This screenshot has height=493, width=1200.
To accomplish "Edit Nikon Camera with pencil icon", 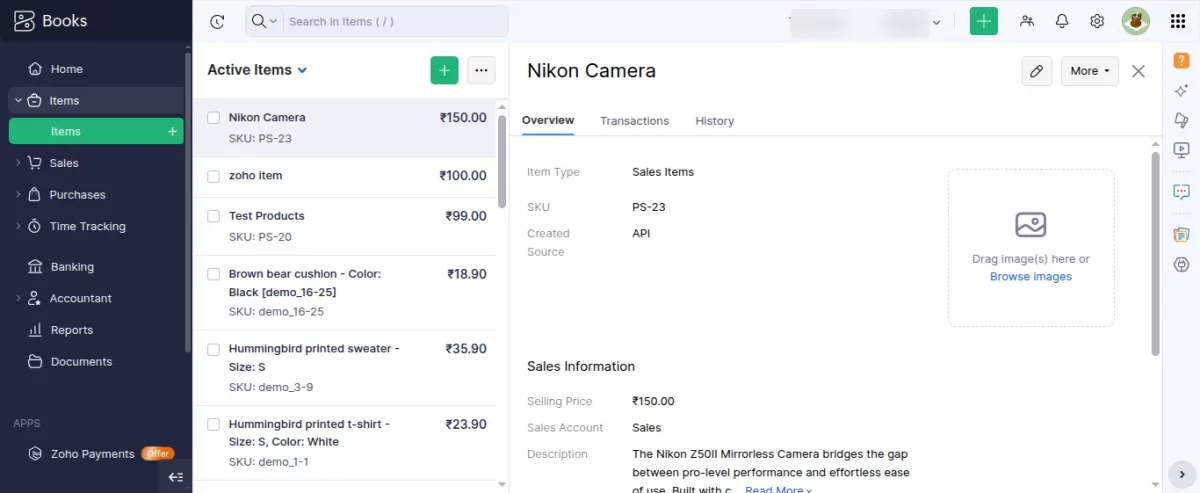I will coord(1037,71).
